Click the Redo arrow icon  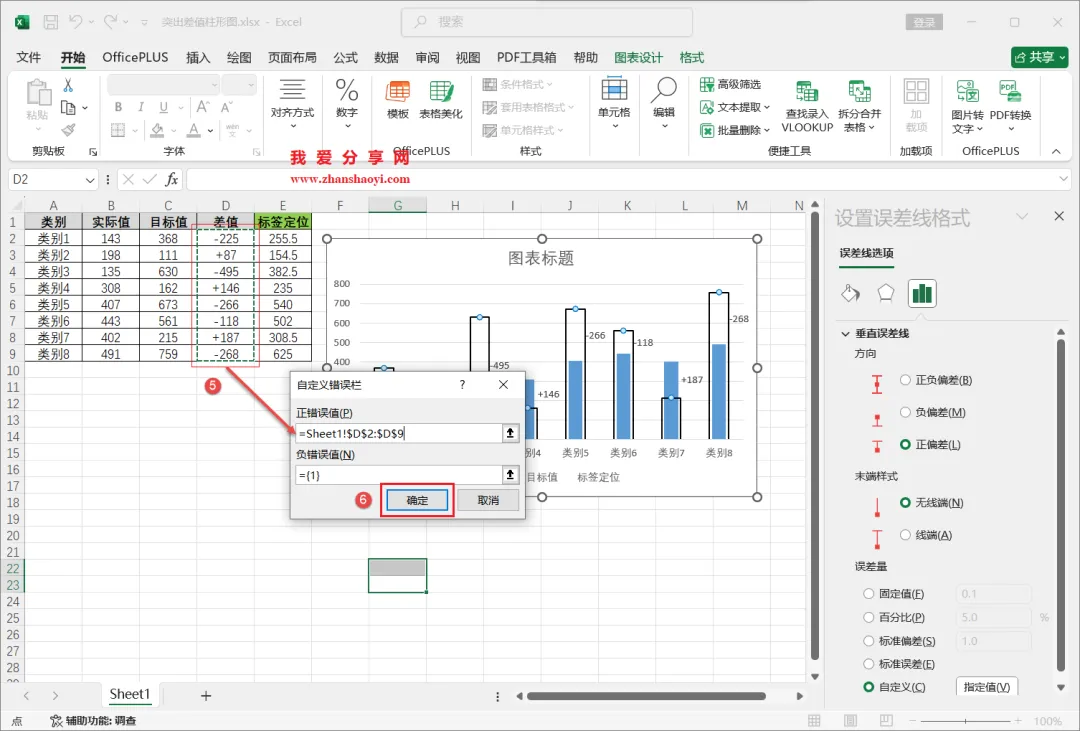pyautogui.click(x=110, y=22)
